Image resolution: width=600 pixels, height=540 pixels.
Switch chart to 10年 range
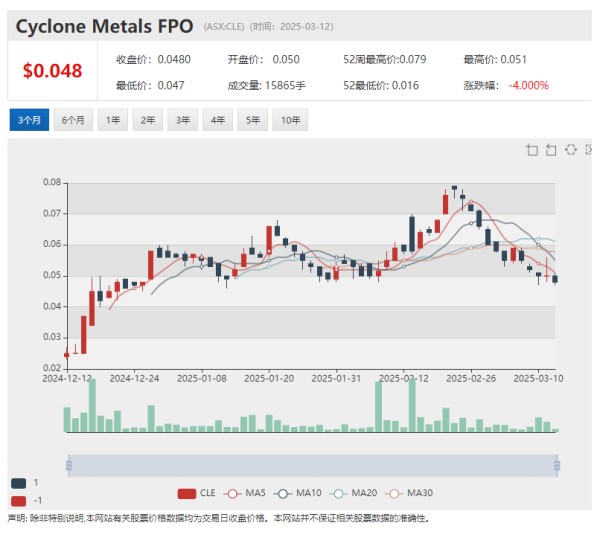pos(290,120)
